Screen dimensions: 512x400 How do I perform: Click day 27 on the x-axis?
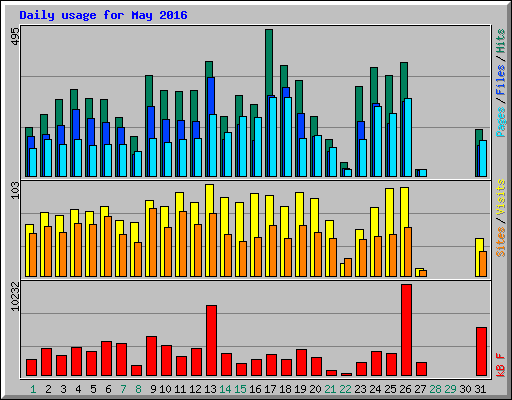(x=420, y=389)
